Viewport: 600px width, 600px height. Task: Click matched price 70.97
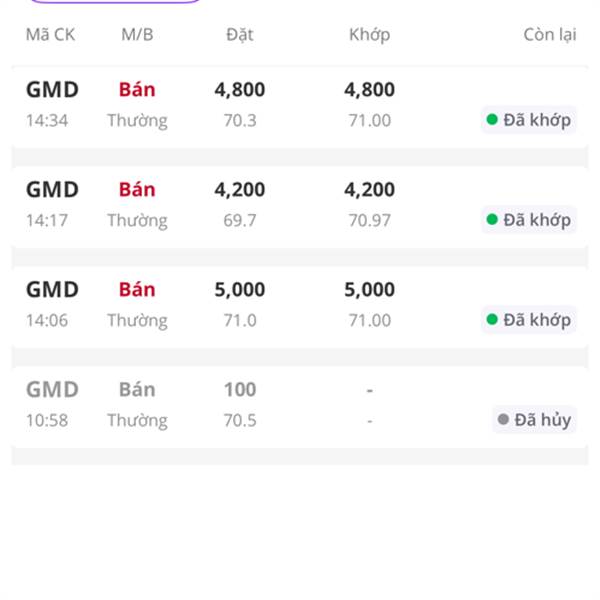tap(369, 220)
